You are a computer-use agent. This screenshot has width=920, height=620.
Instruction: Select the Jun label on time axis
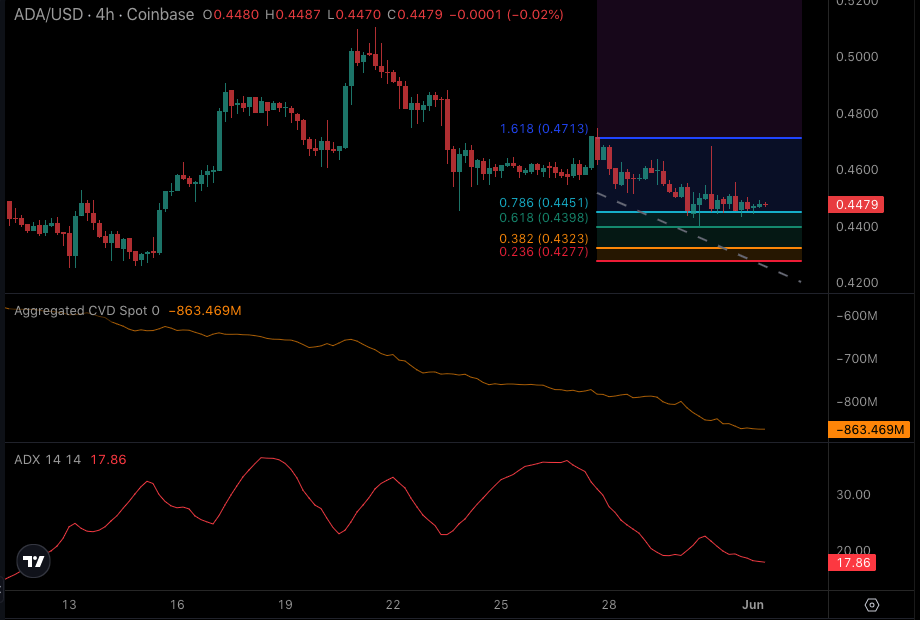(x=752, y=604)
